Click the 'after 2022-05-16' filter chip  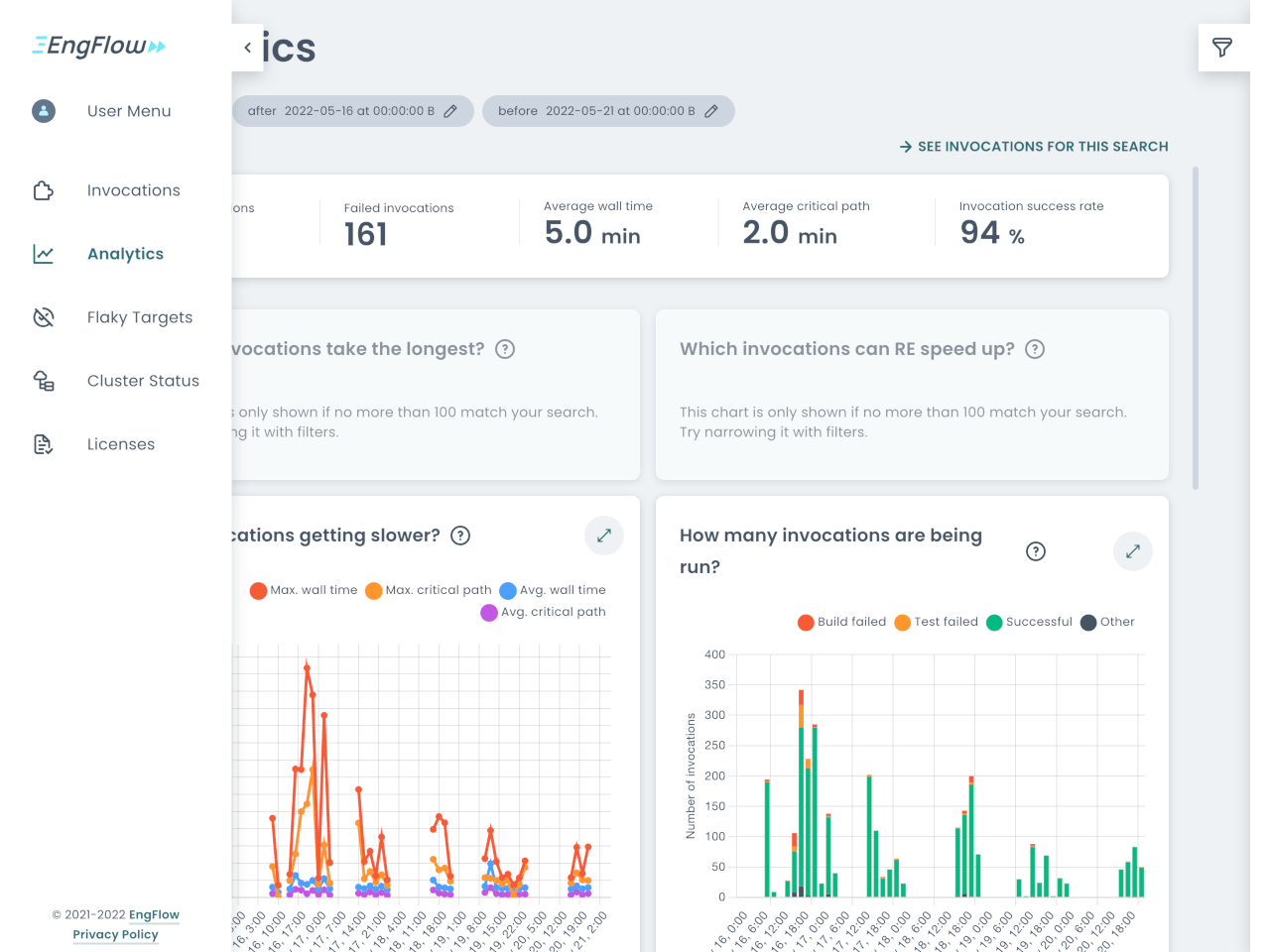[x=352, y=111]
